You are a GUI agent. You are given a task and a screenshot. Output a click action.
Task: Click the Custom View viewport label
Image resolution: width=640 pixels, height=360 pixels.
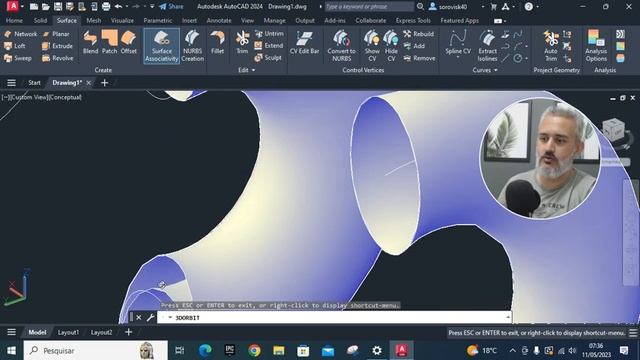coord(29,97)
